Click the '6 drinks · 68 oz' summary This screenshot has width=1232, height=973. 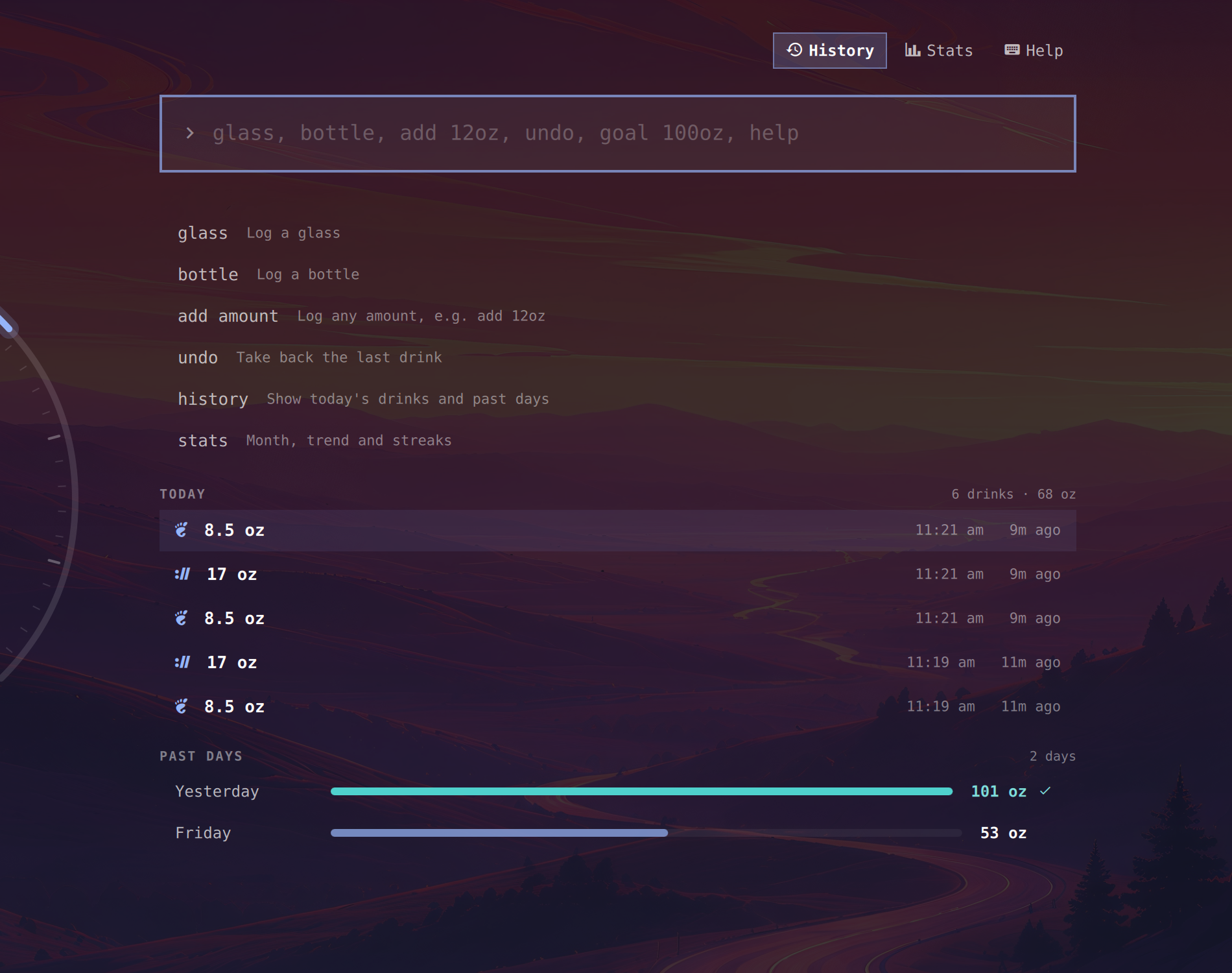[1013, 494]
